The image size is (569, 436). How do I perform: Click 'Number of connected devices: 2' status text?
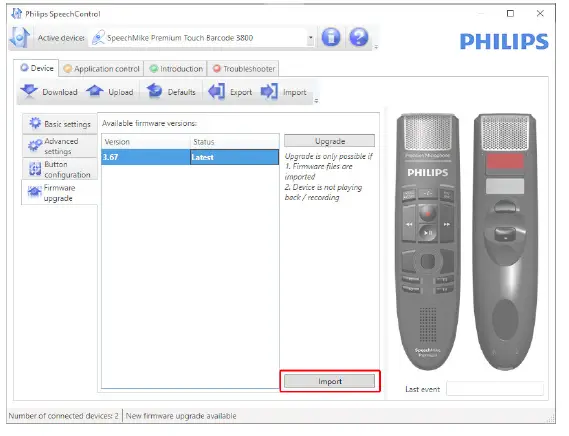pyautogui.click(x=64, y=416)
